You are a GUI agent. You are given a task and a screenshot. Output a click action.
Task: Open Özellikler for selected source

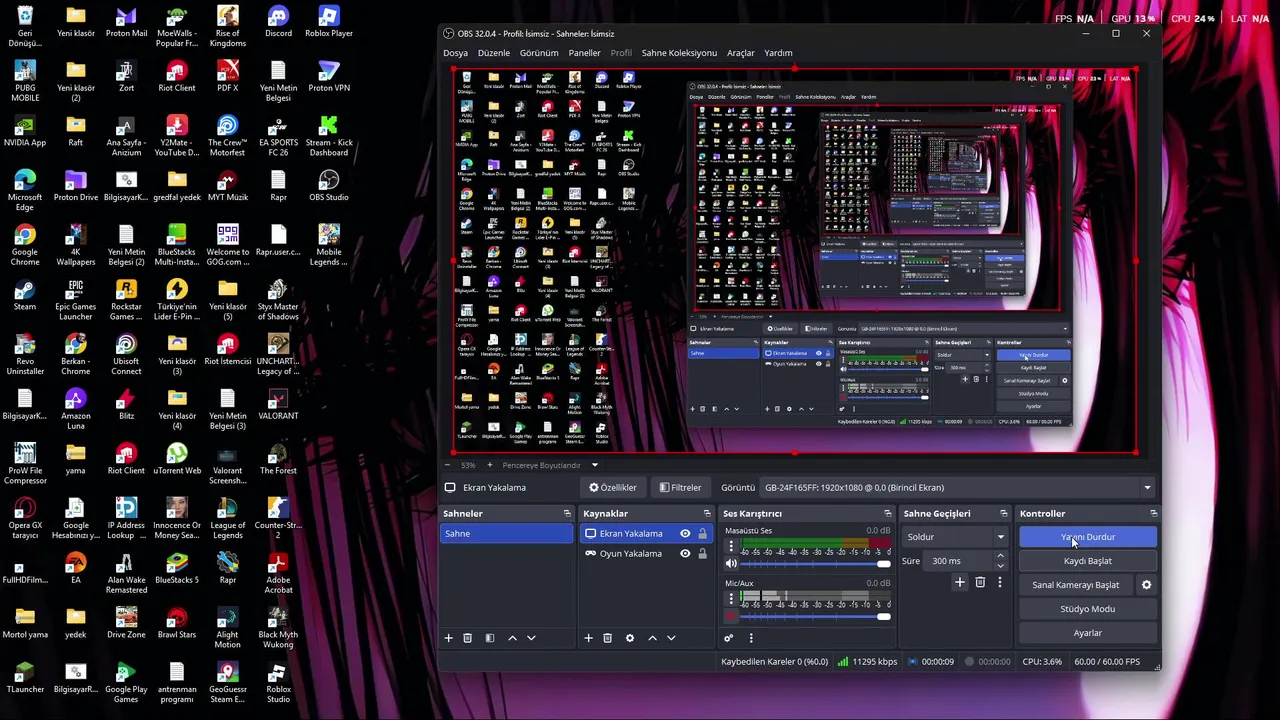click(x=613, y=488)
